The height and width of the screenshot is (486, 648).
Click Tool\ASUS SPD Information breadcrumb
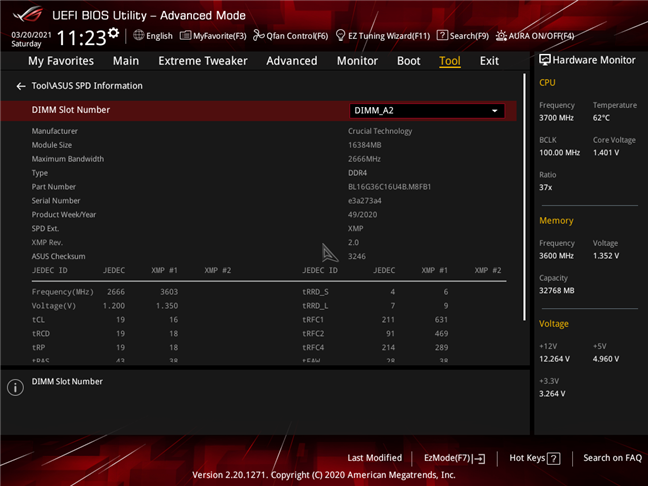pos(87,86)
